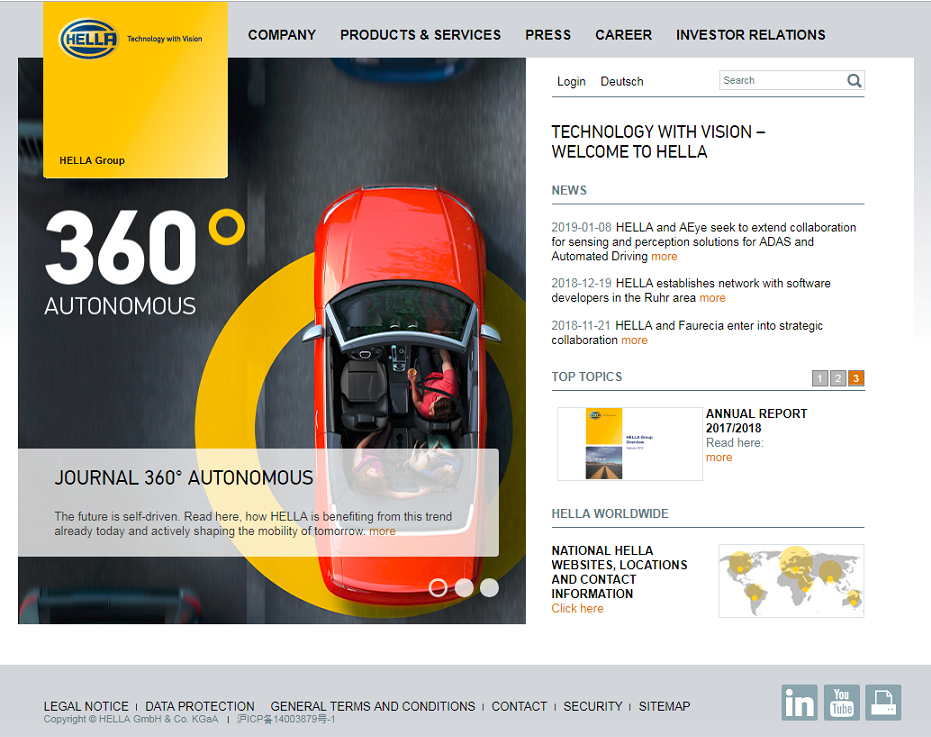Click the ICP registration number link

[x=286, y=720]
